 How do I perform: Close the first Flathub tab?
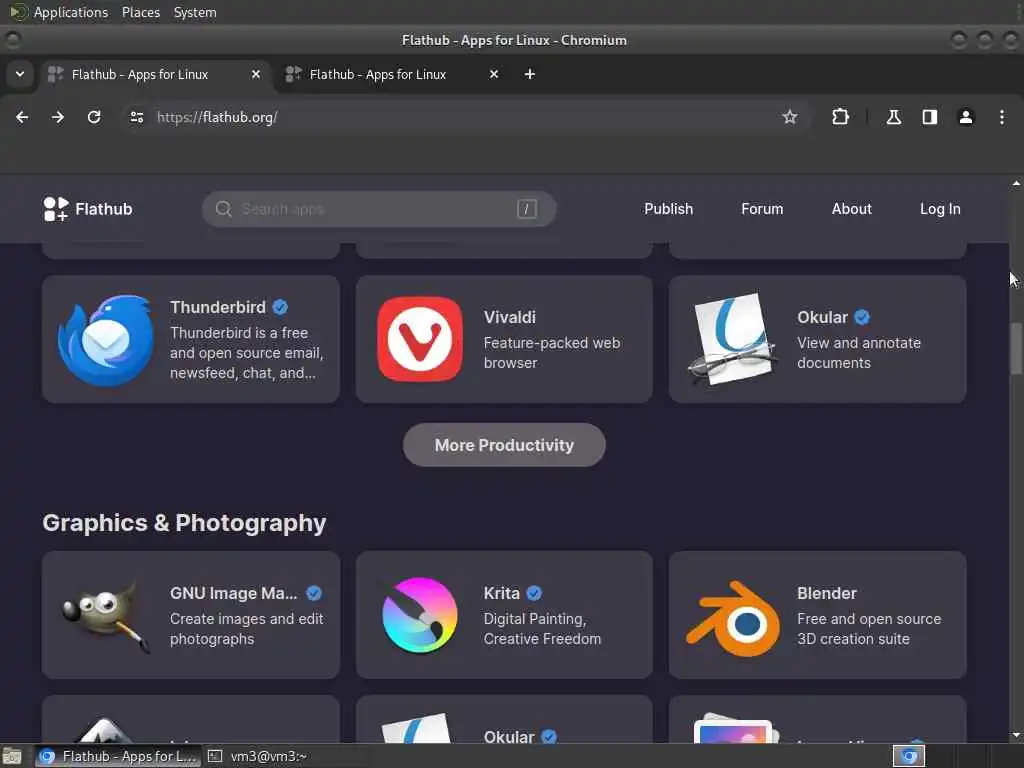tap(256, 74)
